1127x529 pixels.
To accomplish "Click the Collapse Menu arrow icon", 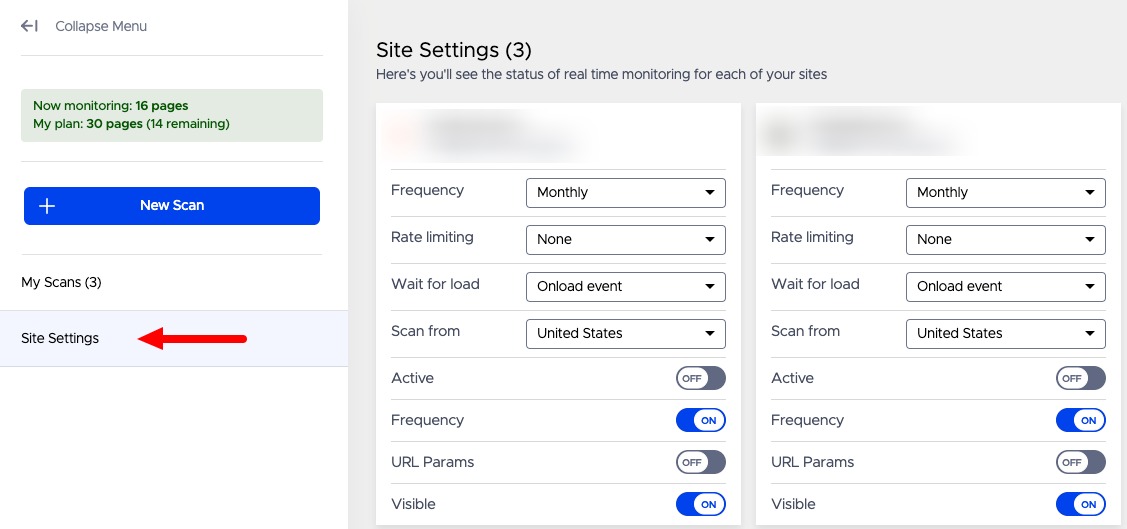I will (29, 26).
